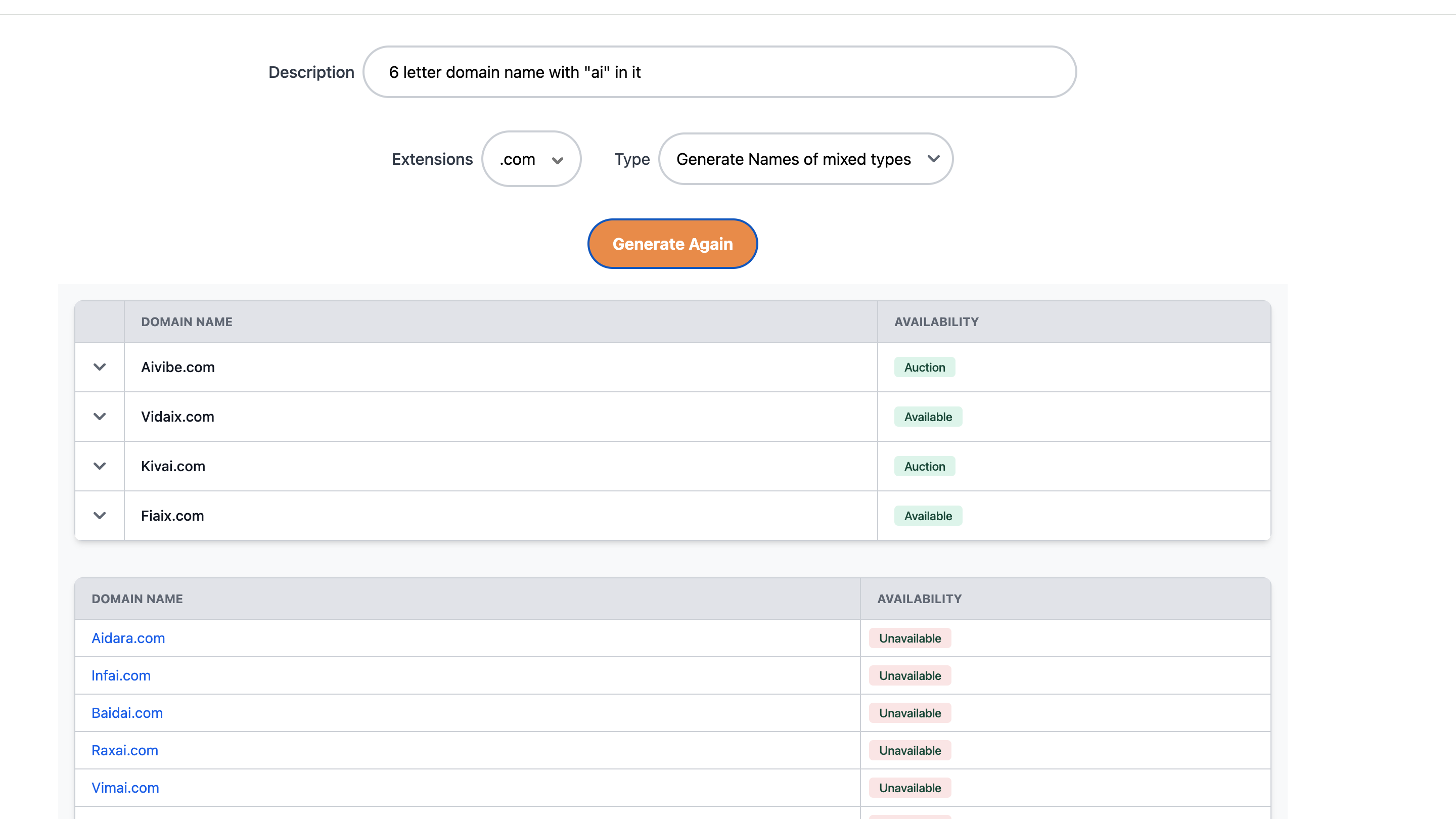Open the .com extensions dropdown
This screenshot has height=819, width=1456.
pyautogui.click(x=531, y=159)
